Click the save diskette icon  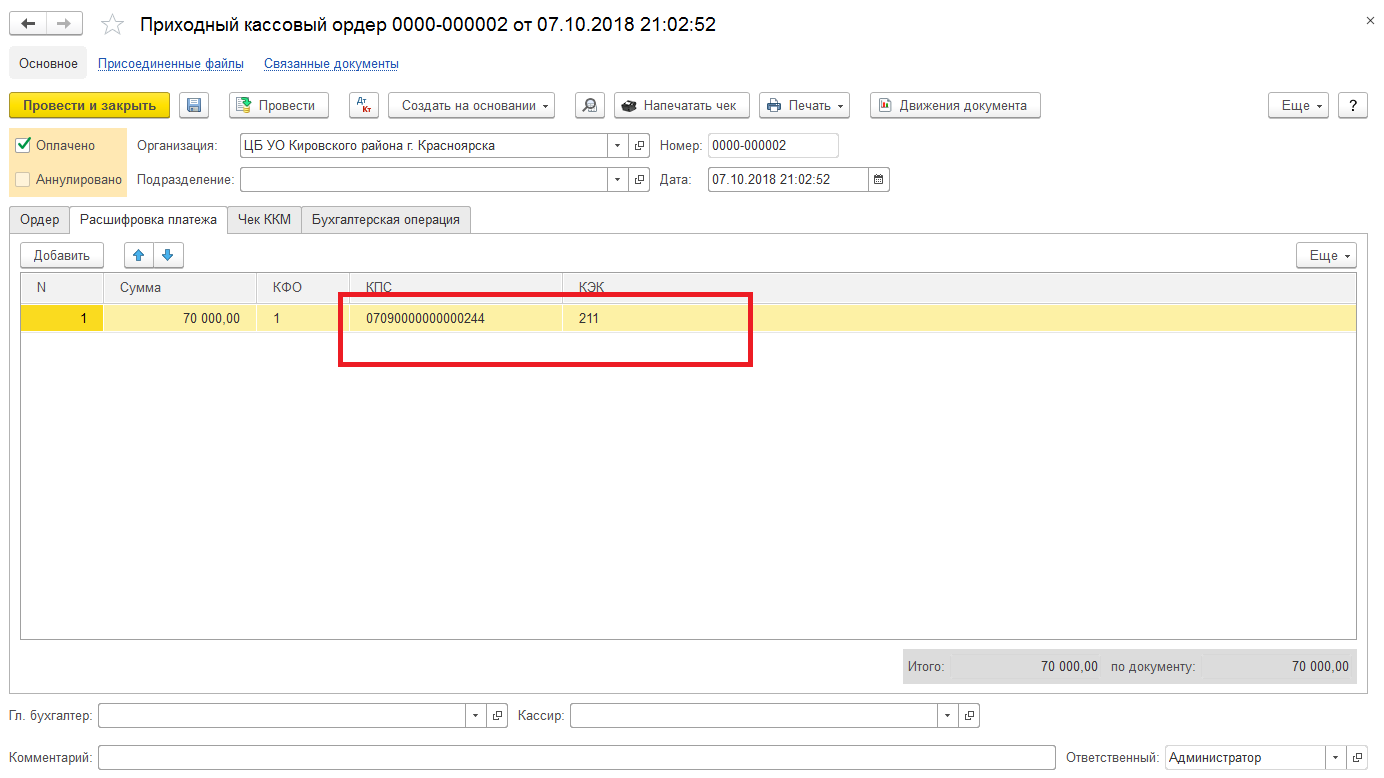click(194, 106)
